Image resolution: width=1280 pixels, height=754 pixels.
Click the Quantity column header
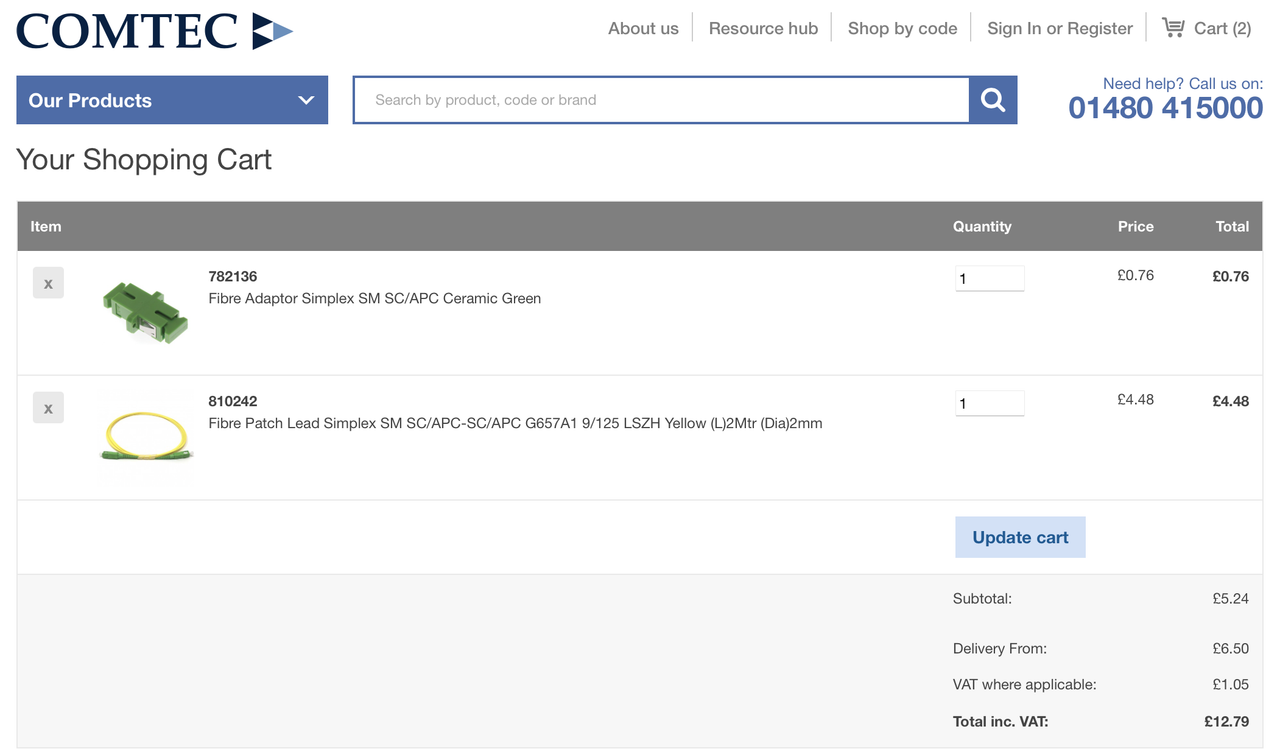[982, 226]
